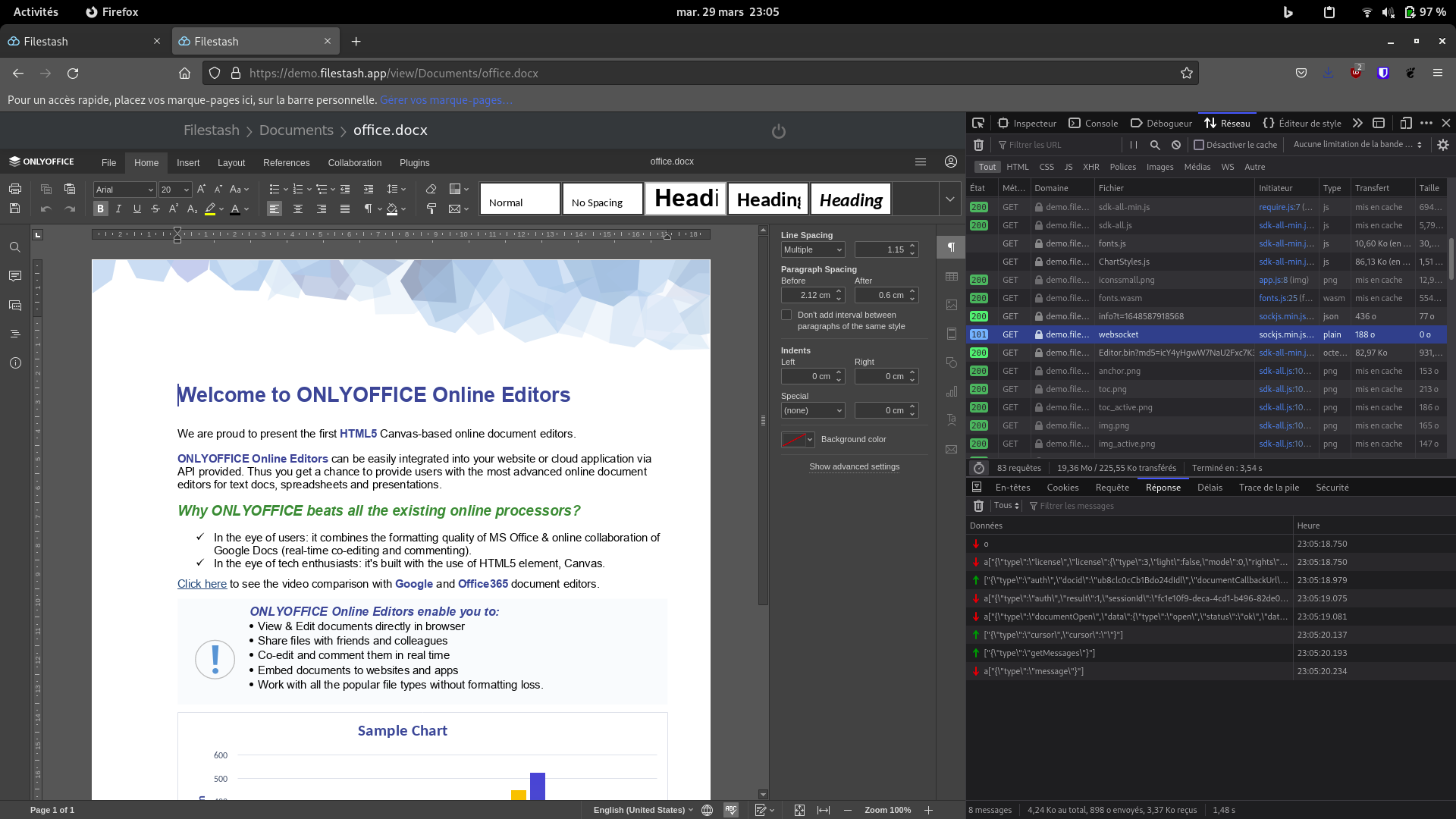Open the Search panel in the left sidebar
Image resolution: width=1456 pixels, height=819 pixels.
tap(14, 247)
